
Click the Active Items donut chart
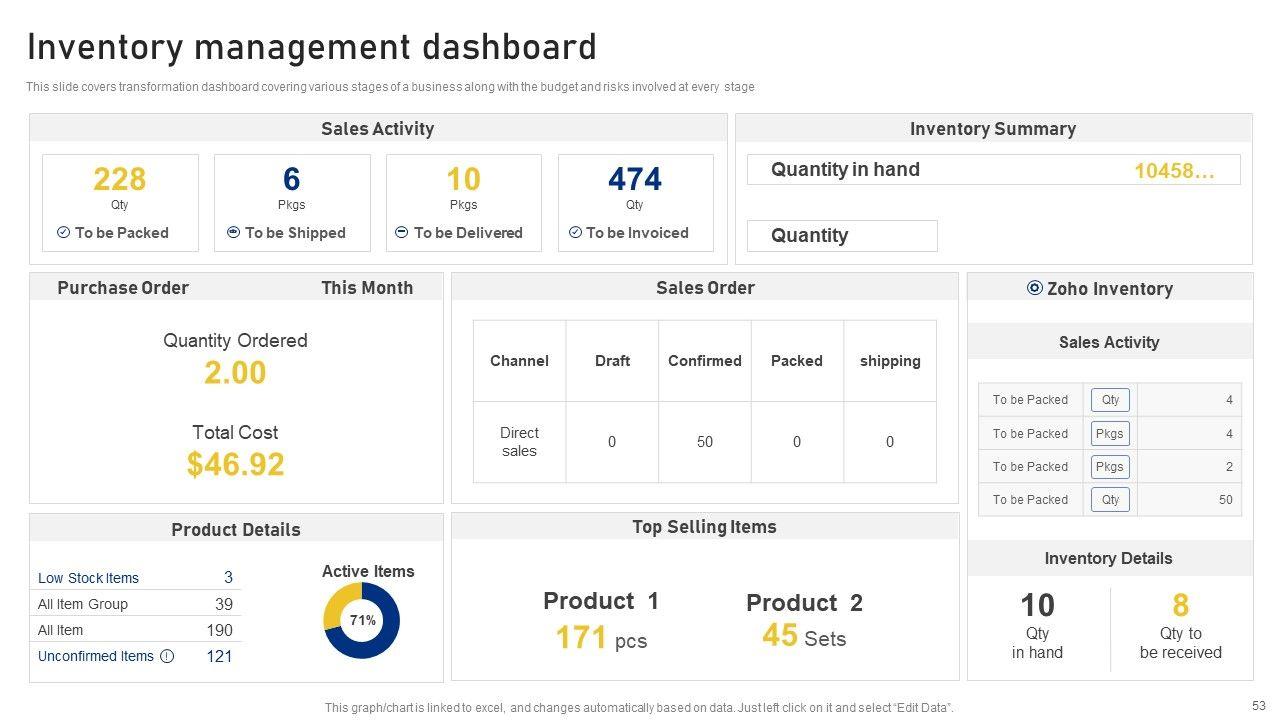pyautogui.click(x=362, y=621)
